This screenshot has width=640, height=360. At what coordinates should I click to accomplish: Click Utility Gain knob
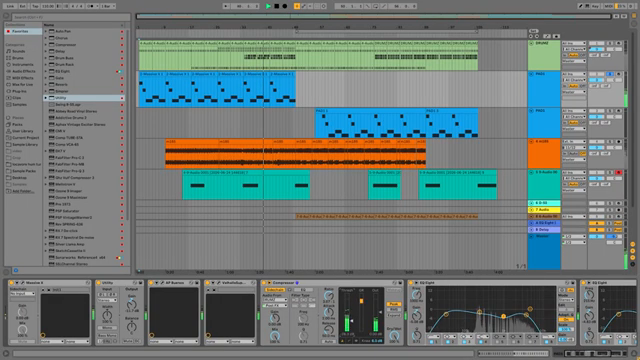click(x=131, y=304)
